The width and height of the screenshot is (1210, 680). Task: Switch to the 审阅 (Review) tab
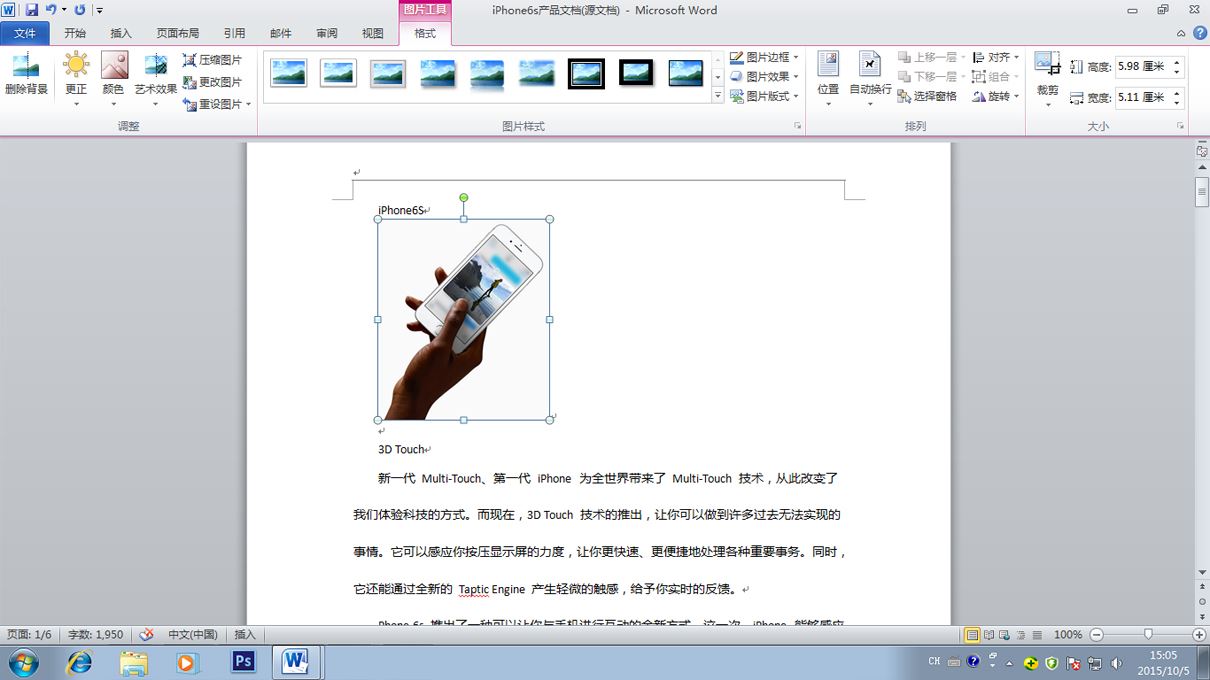(327, 33)
